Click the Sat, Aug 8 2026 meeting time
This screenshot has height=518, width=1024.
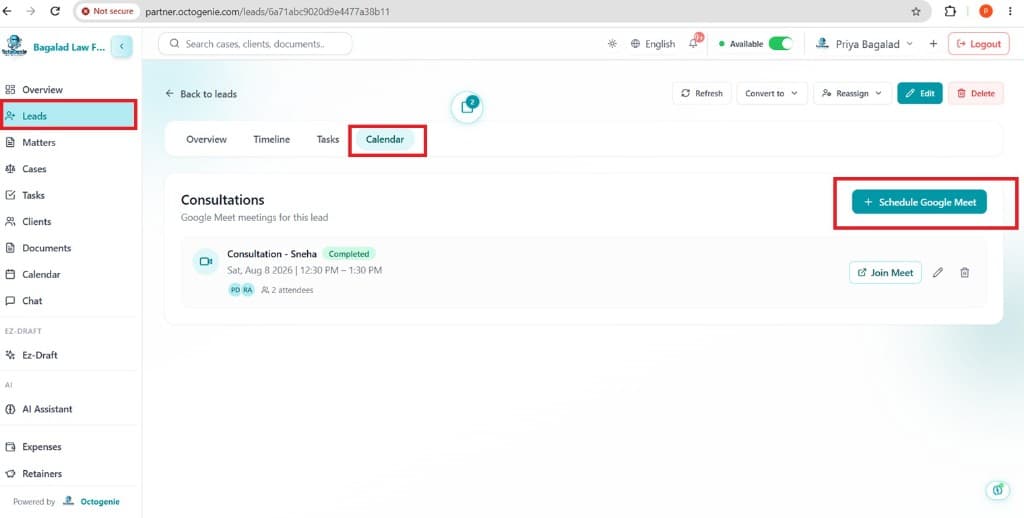pos(304,270)
